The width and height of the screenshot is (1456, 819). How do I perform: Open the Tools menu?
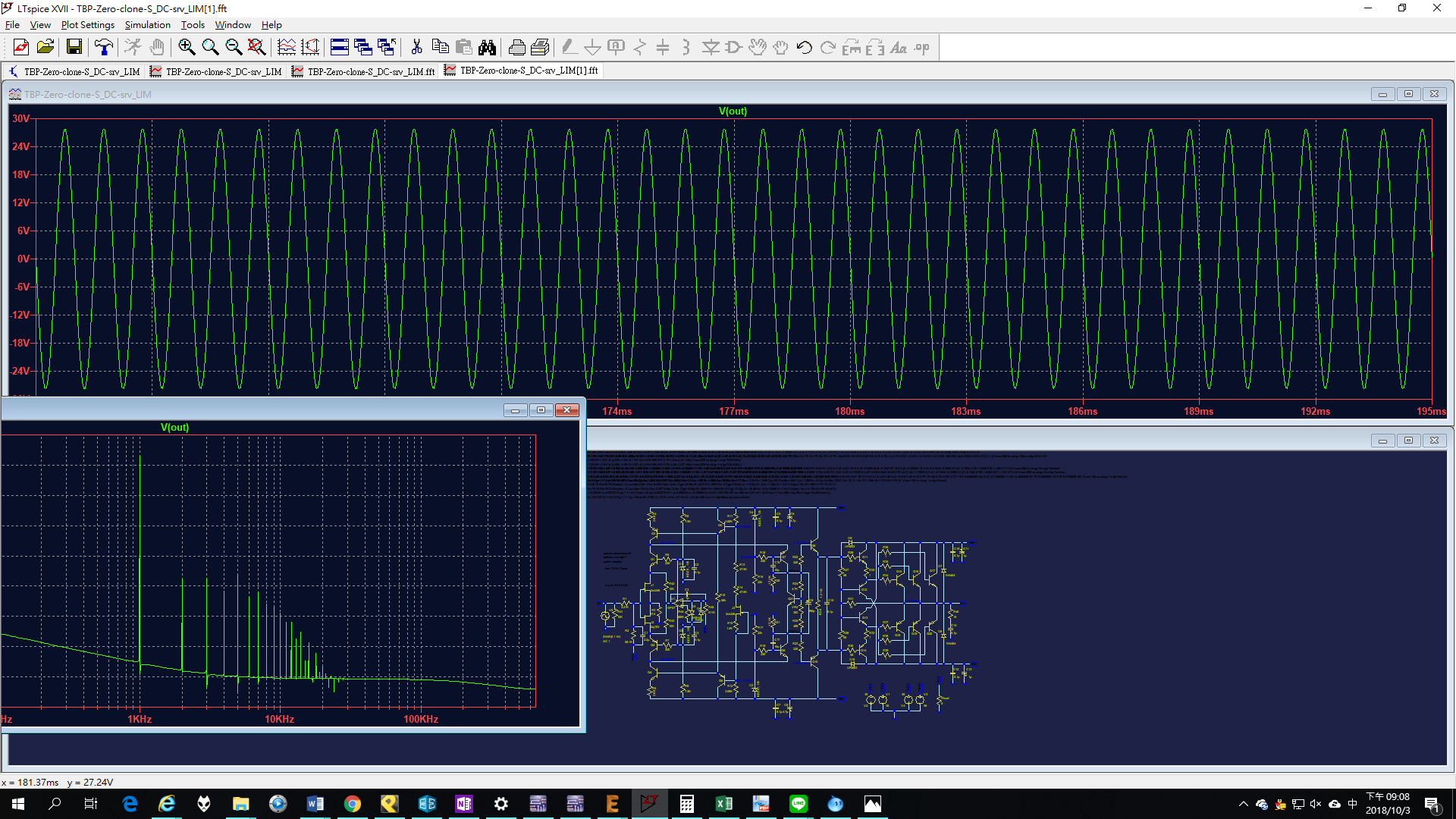pyautogui.click(x=193, y=24)
